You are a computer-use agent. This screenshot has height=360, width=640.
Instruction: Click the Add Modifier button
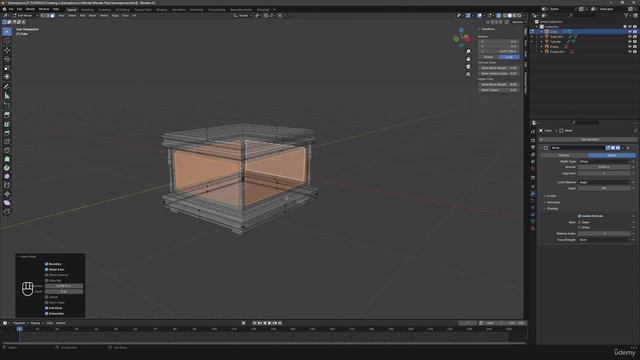(589, 140)
